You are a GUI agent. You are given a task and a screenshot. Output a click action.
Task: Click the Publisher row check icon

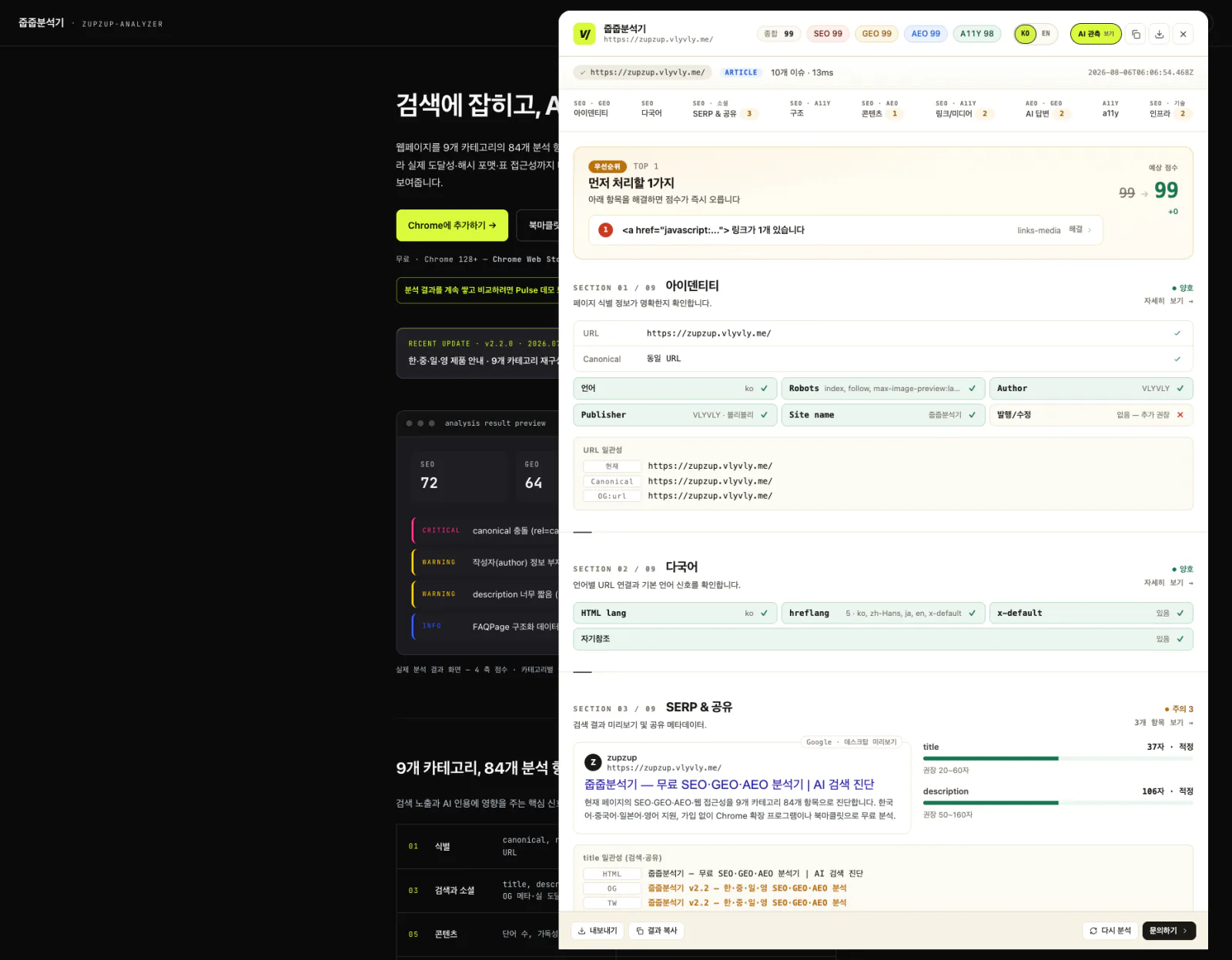[x=765, y=415]
